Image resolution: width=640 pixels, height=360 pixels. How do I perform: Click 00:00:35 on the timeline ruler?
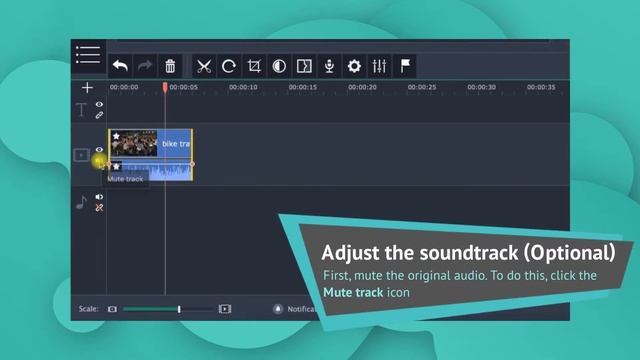click(x=541, y=87)
